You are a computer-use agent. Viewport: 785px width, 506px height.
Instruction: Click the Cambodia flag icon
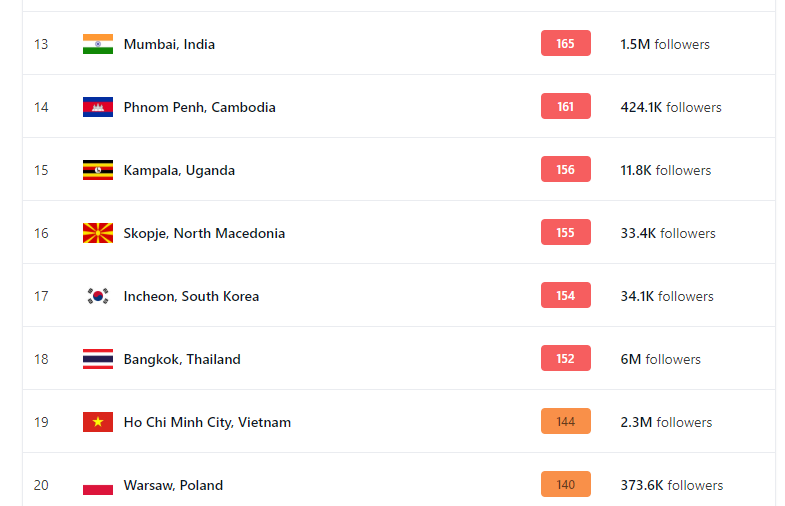click(x=98, y=107)
